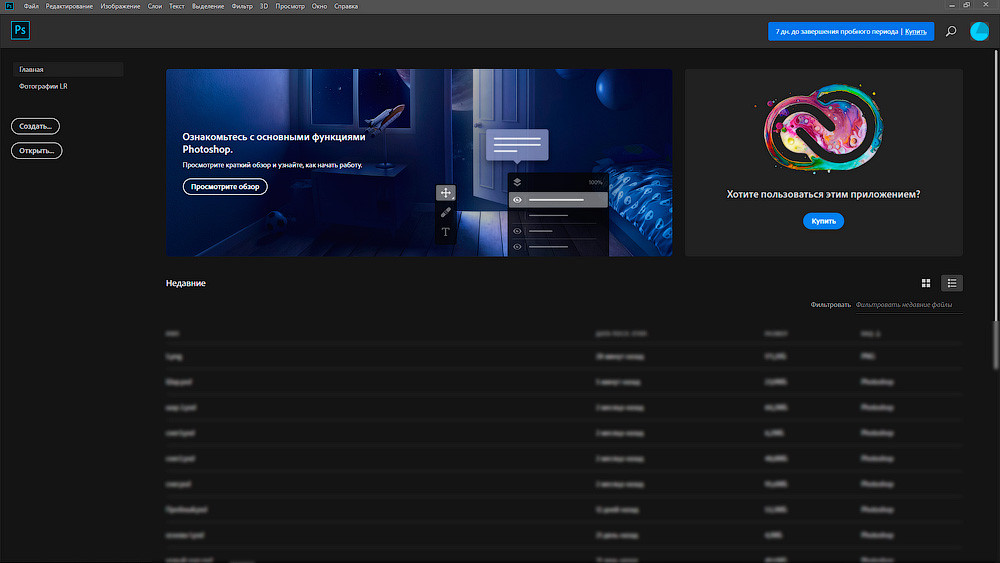Click blue Купить button under Creative Cloud logo
Screen dimensions: 1000x563
(x=823, y=221)
